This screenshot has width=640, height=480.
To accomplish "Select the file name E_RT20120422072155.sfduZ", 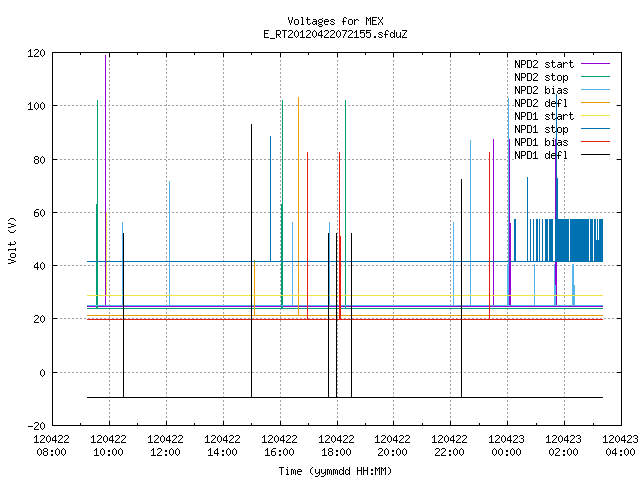I will (335, 34).
